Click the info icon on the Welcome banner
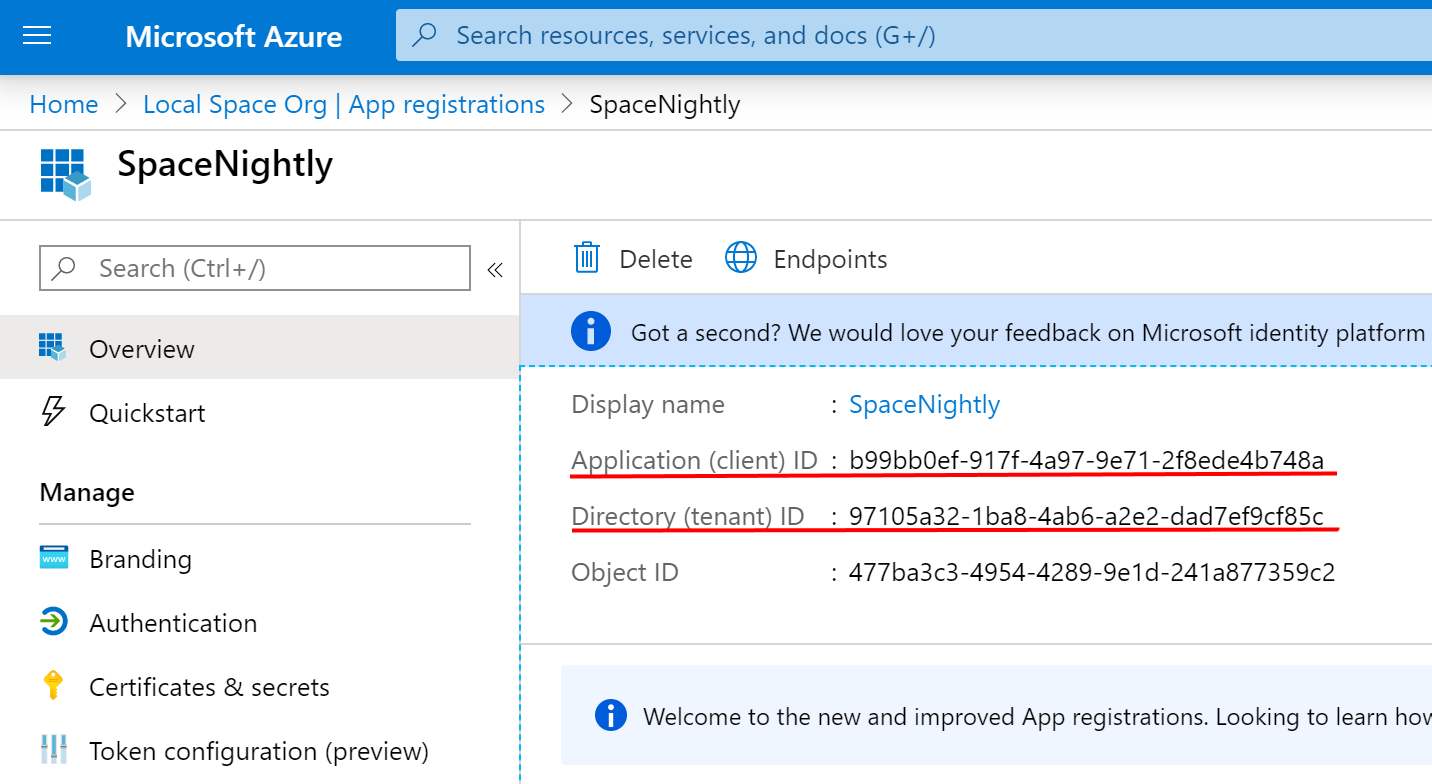The image size is (1432, 784). coord(611,715)
